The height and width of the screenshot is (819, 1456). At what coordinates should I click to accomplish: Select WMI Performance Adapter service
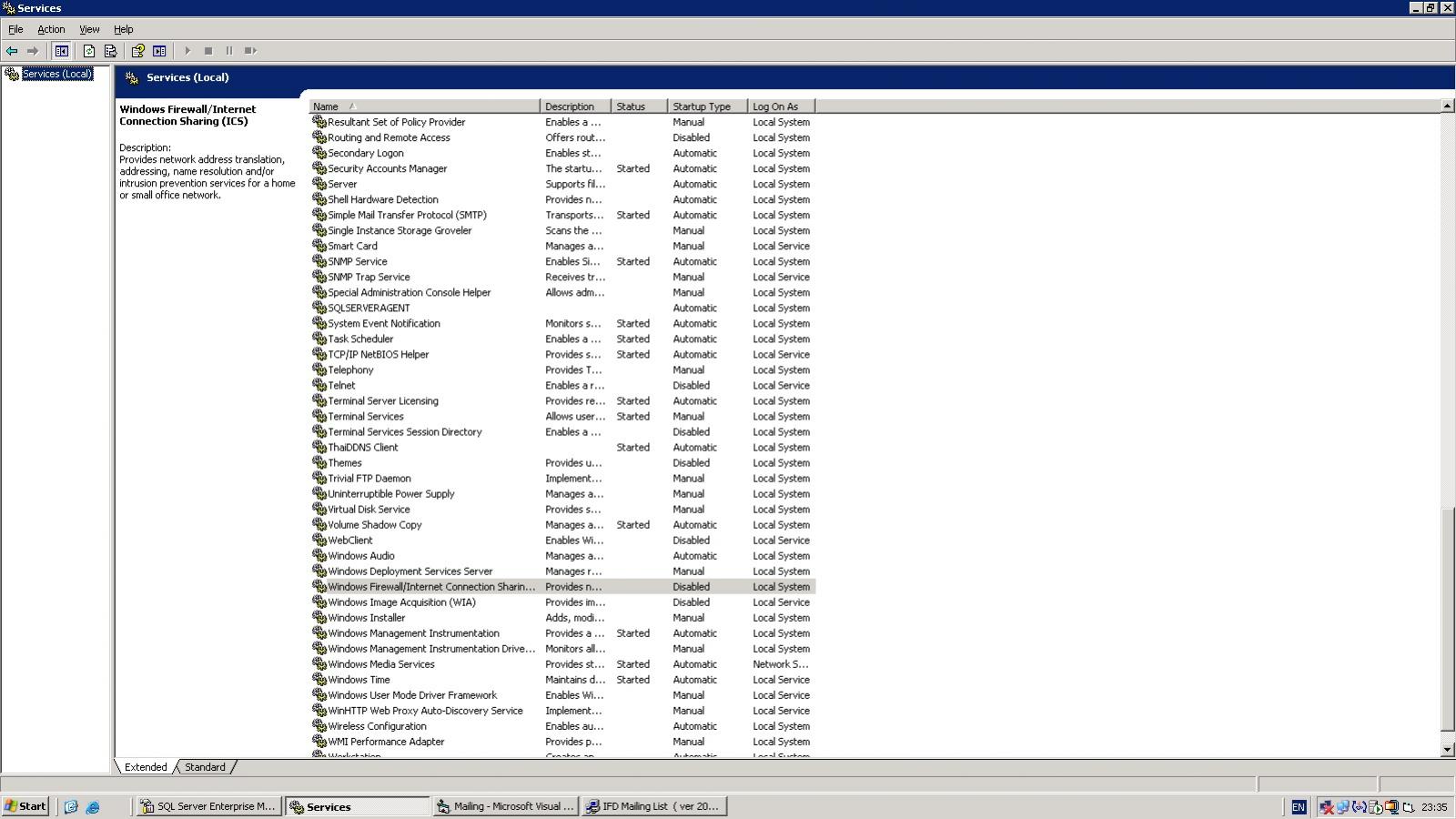coord(562,741)
